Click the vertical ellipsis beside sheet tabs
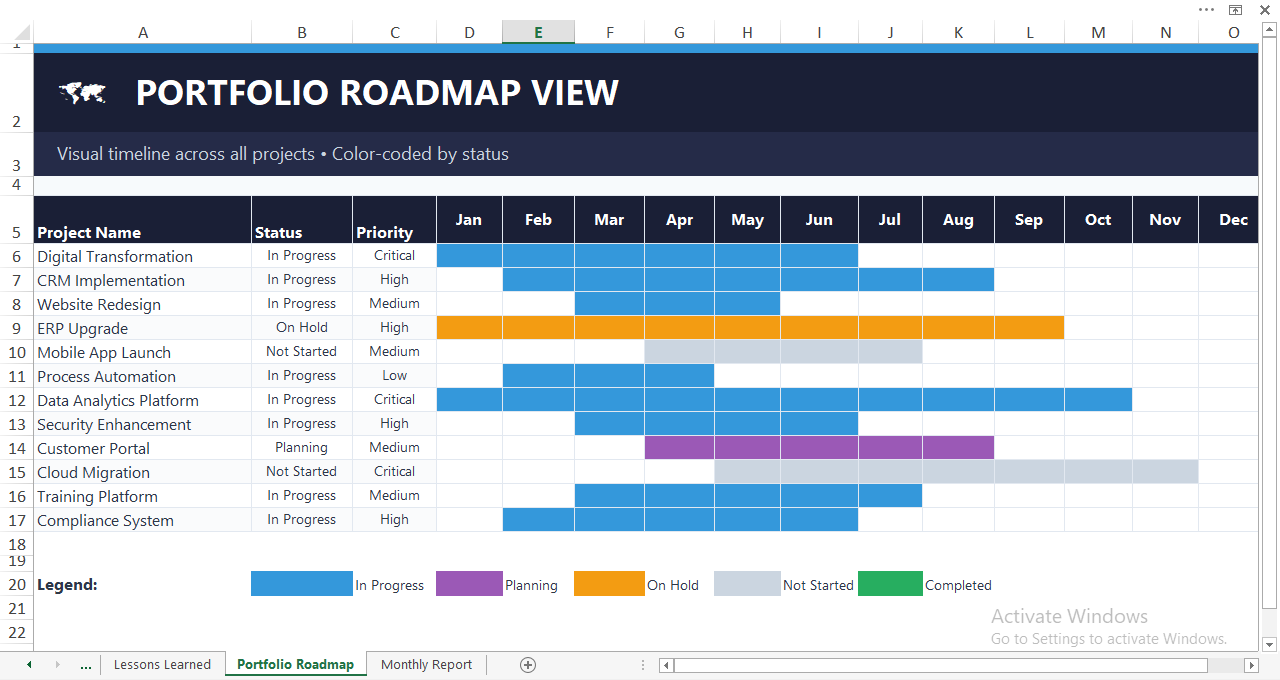 pos(643,664)
